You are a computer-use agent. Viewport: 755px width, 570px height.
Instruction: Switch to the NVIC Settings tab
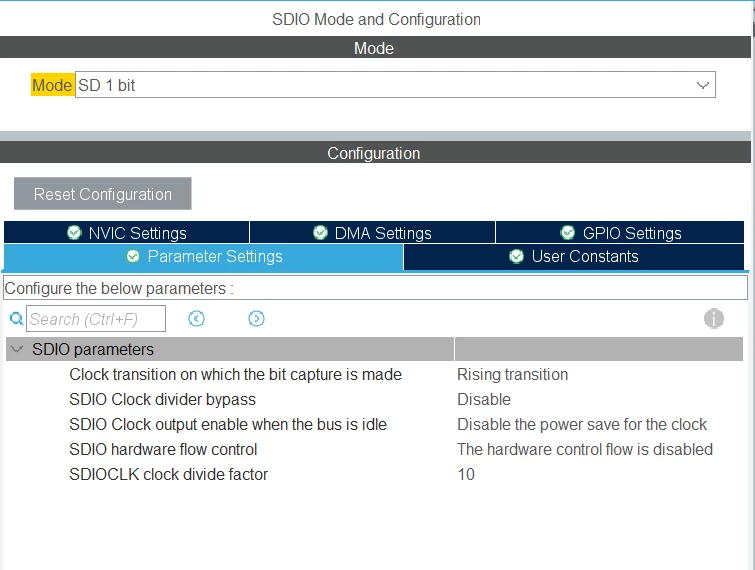coord(127,233)
